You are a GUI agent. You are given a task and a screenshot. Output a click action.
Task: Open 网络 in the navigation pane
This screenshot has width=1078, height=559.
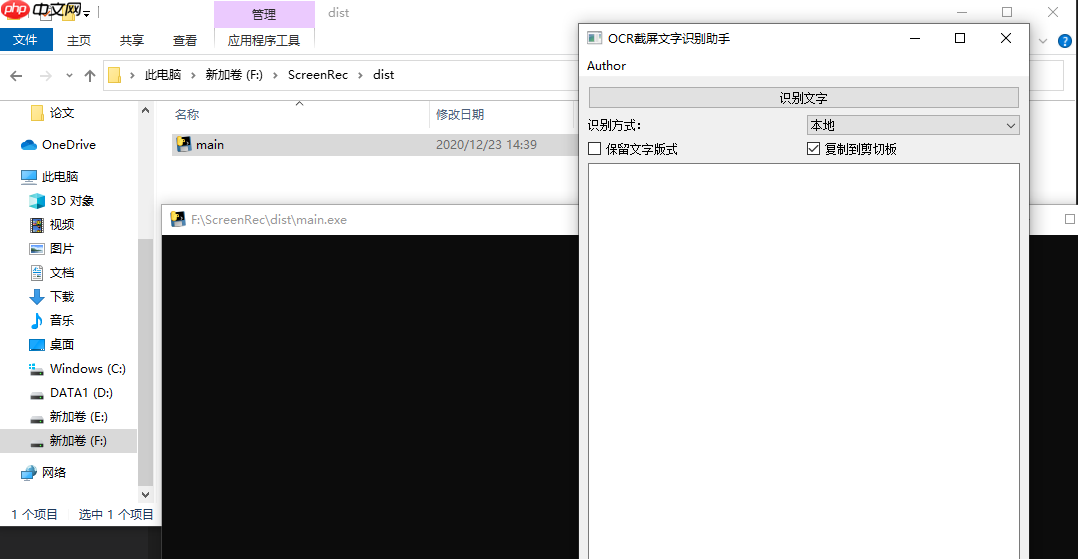(x=54, y=472)
